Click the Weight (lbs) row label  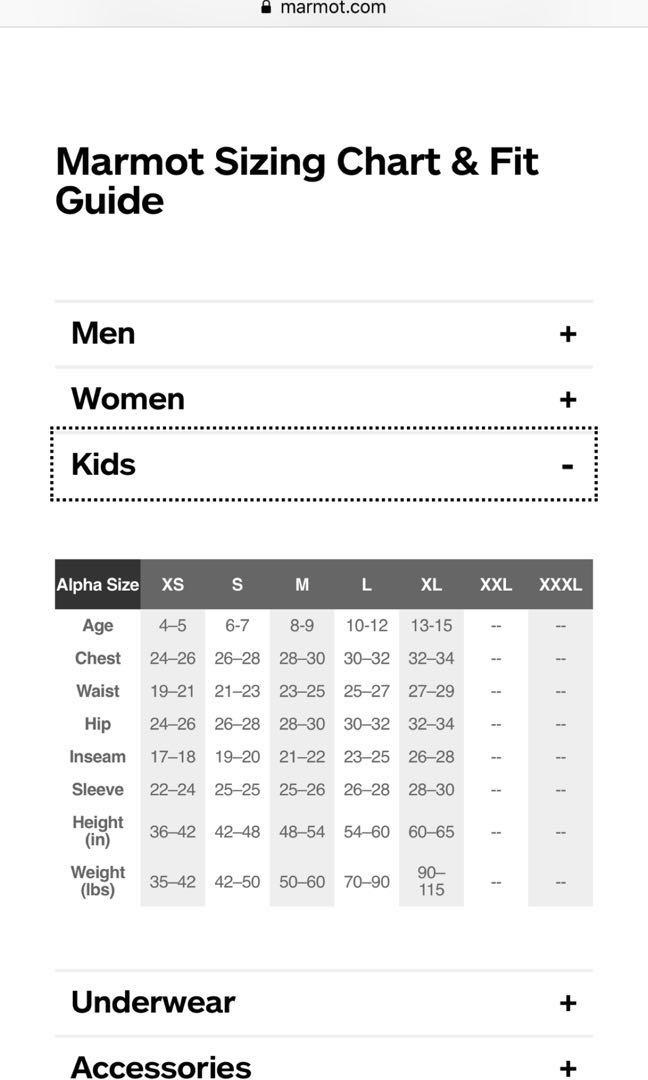point(98,881)
